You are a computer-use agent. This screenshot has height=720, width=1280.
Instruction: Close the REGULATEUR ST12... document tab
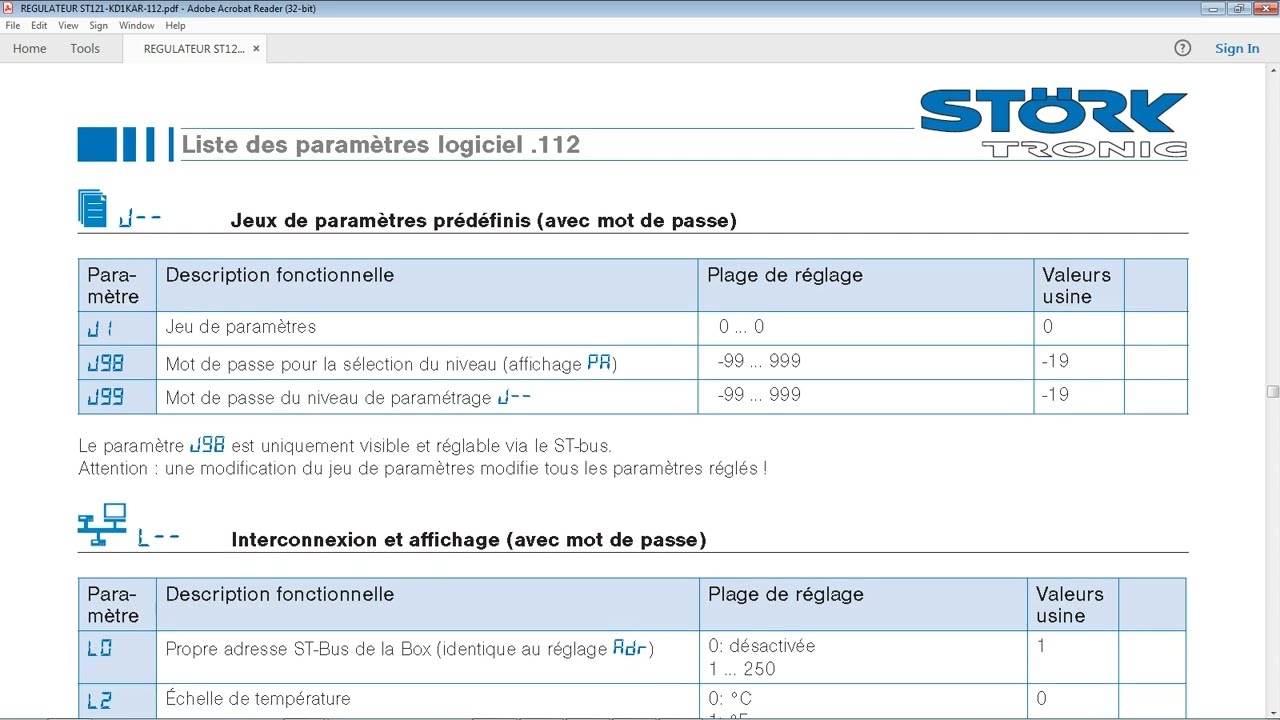[256, 48]
